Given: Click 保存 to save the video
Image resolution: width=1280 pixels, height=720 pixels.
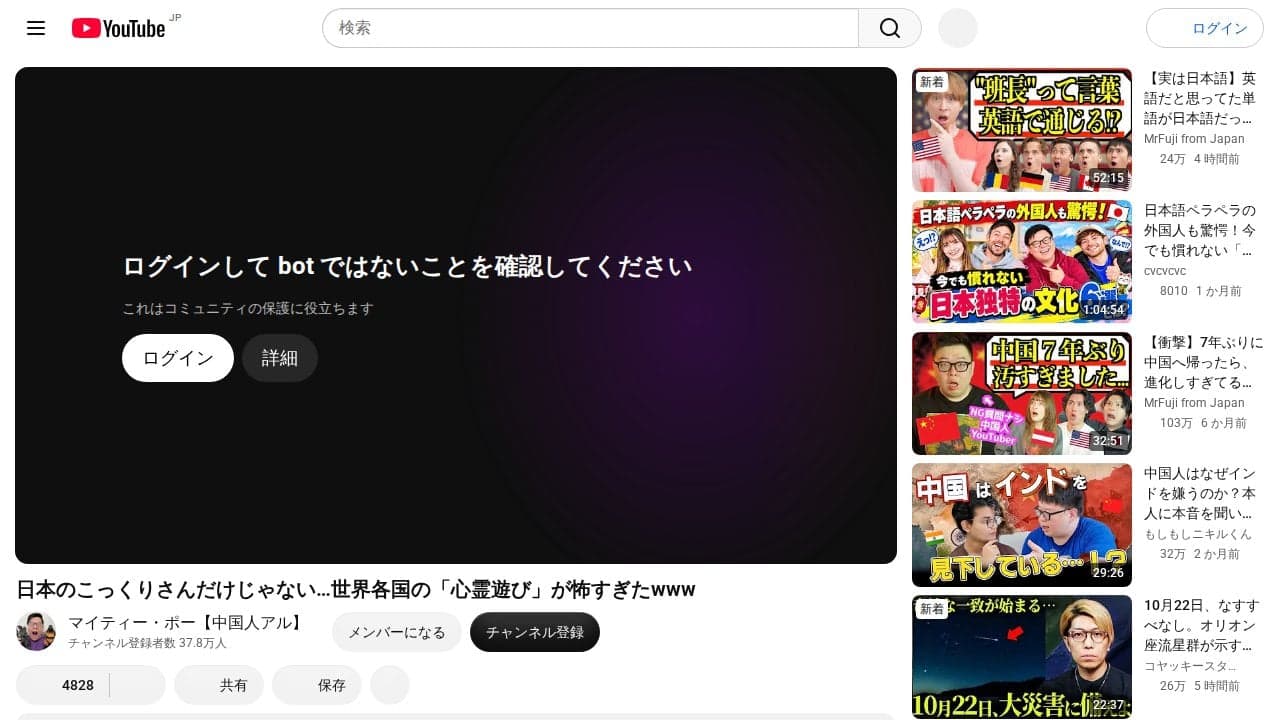Looking at the screenshot, I should pyautogui.click(x=317, y=685).
